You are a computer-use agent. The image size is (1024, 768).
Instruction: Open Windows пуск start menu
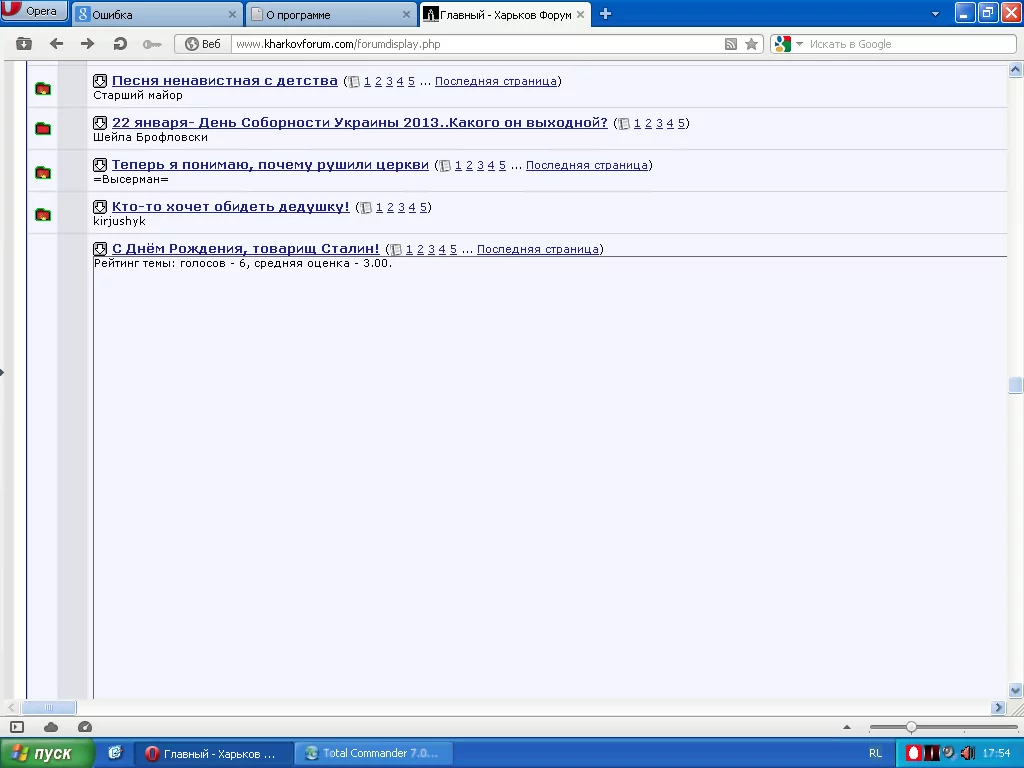(x=46, y=754)
